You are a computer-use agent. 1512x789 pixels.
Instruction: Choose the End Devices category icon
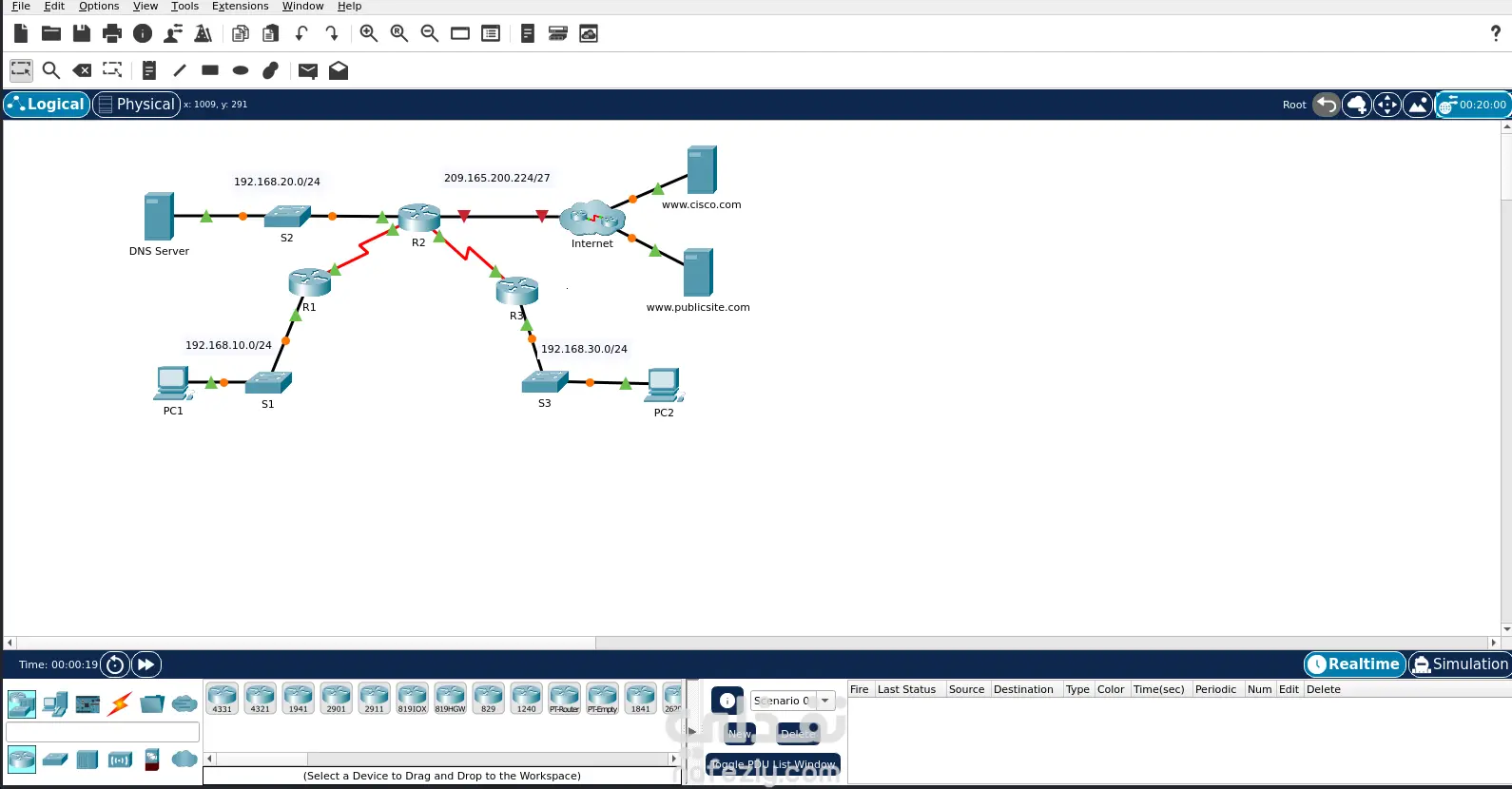(x=55, y=704)
